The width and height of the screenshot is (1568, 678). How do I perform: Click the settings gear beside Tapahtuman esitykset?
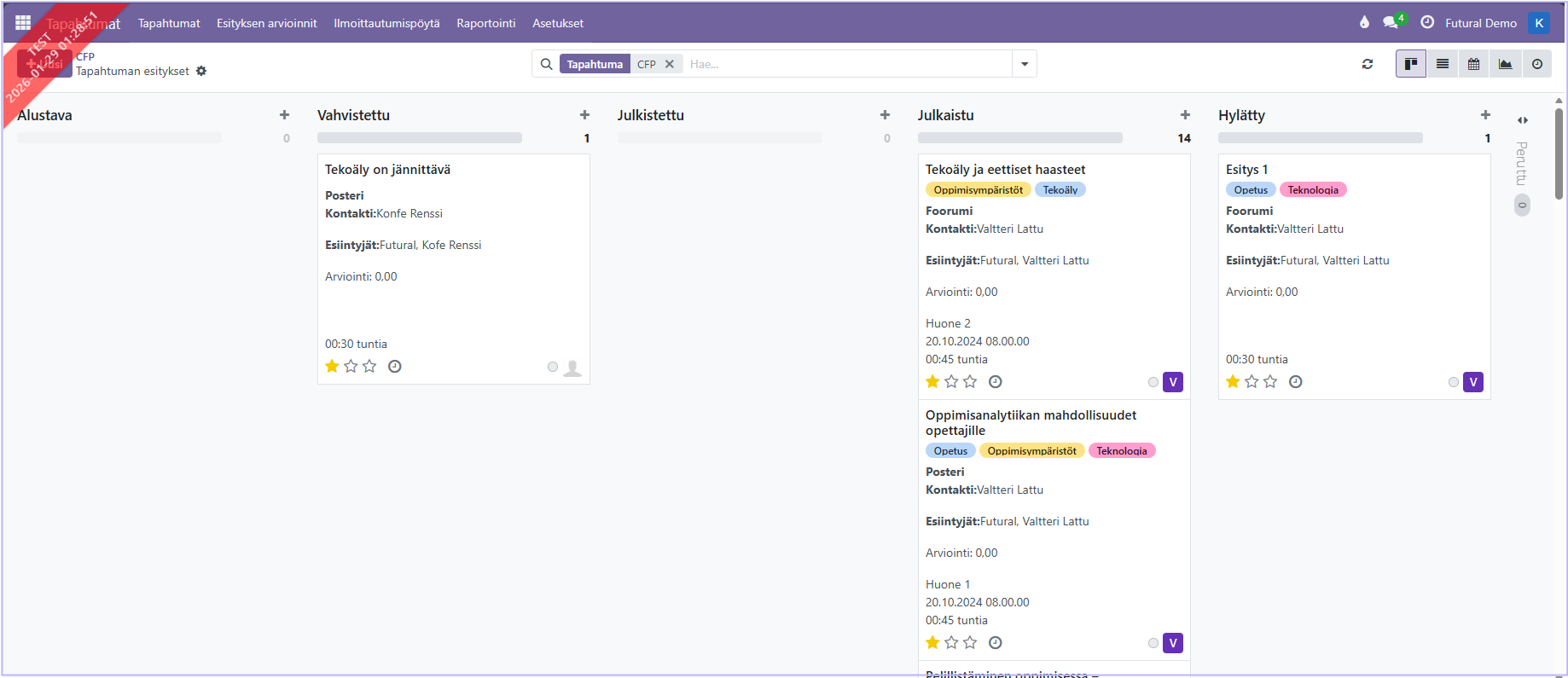[201, 71]
